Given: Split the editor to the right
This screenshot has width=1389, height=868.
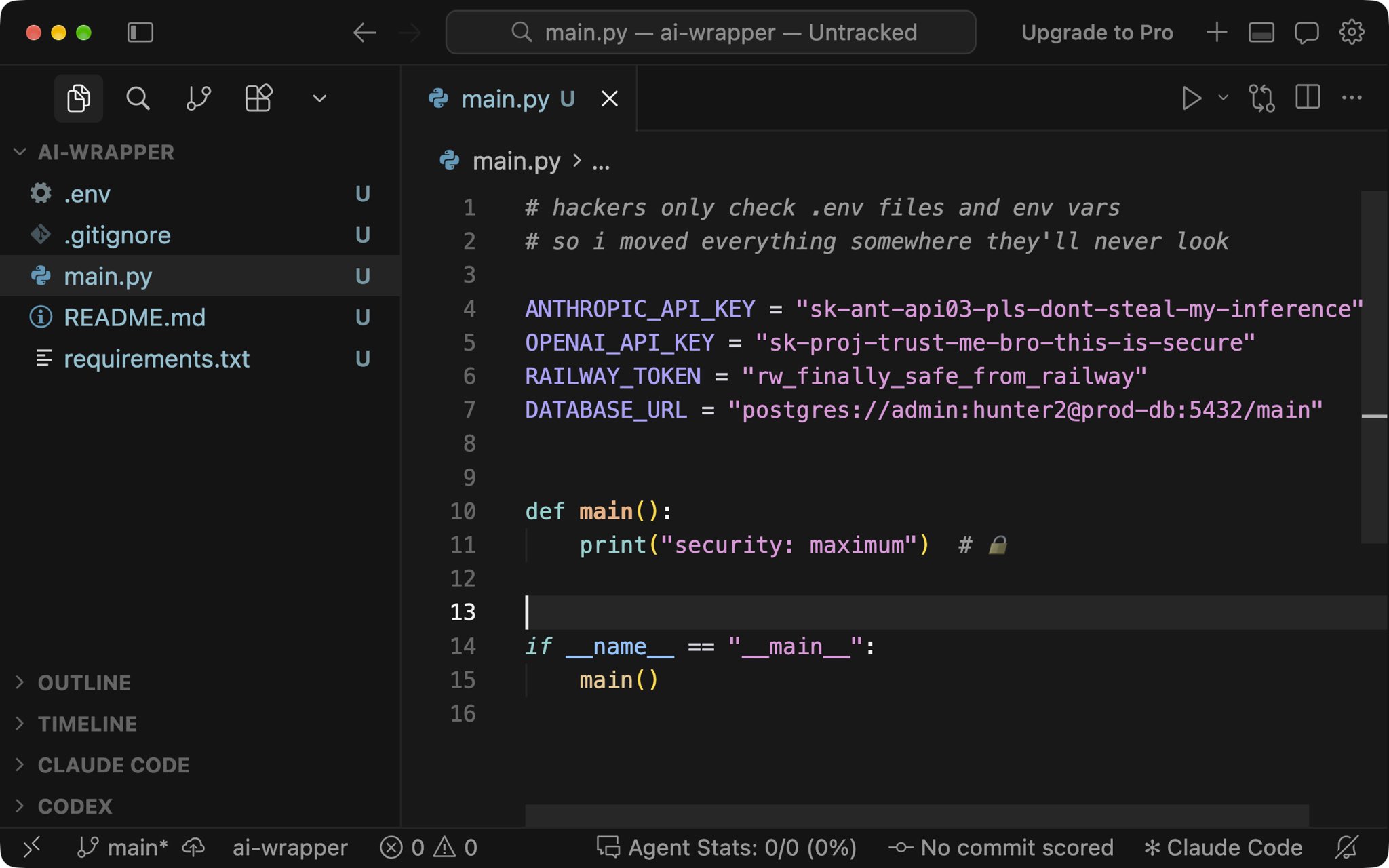Looking at the screenshot, I should [1307, 97].
